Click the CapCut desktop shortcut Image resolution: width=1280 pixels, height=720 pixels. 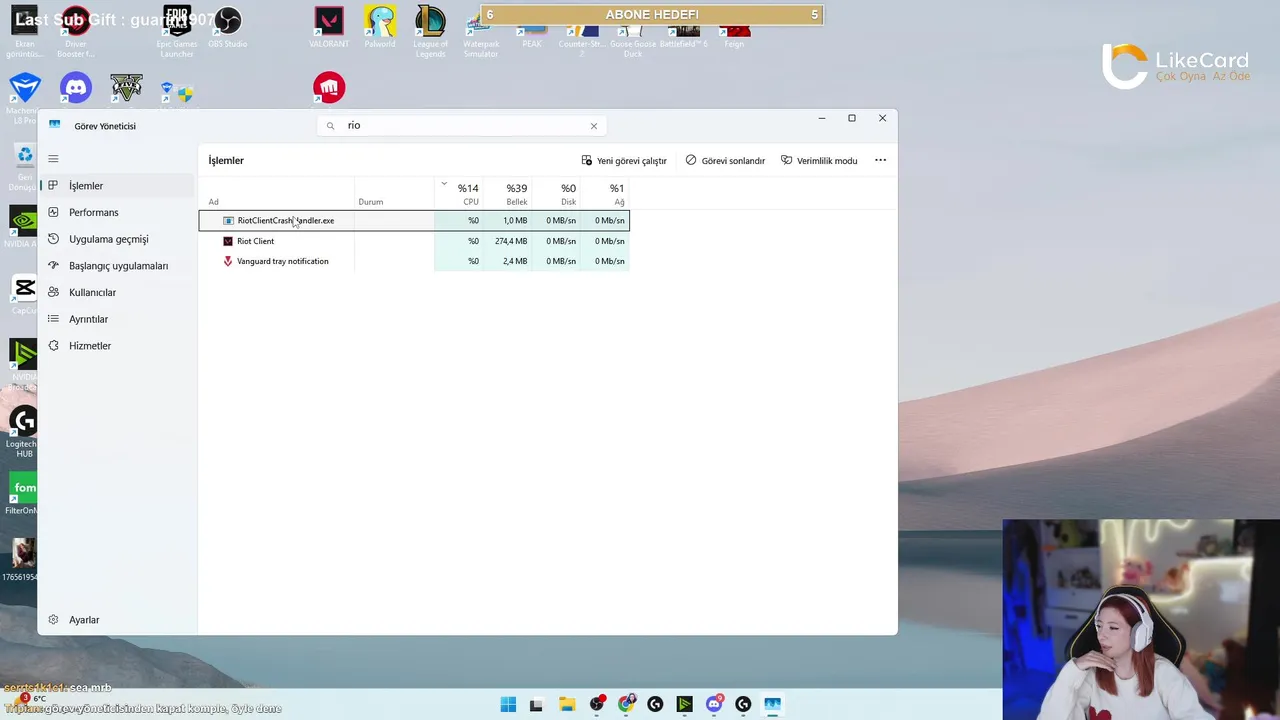(24, 294)
